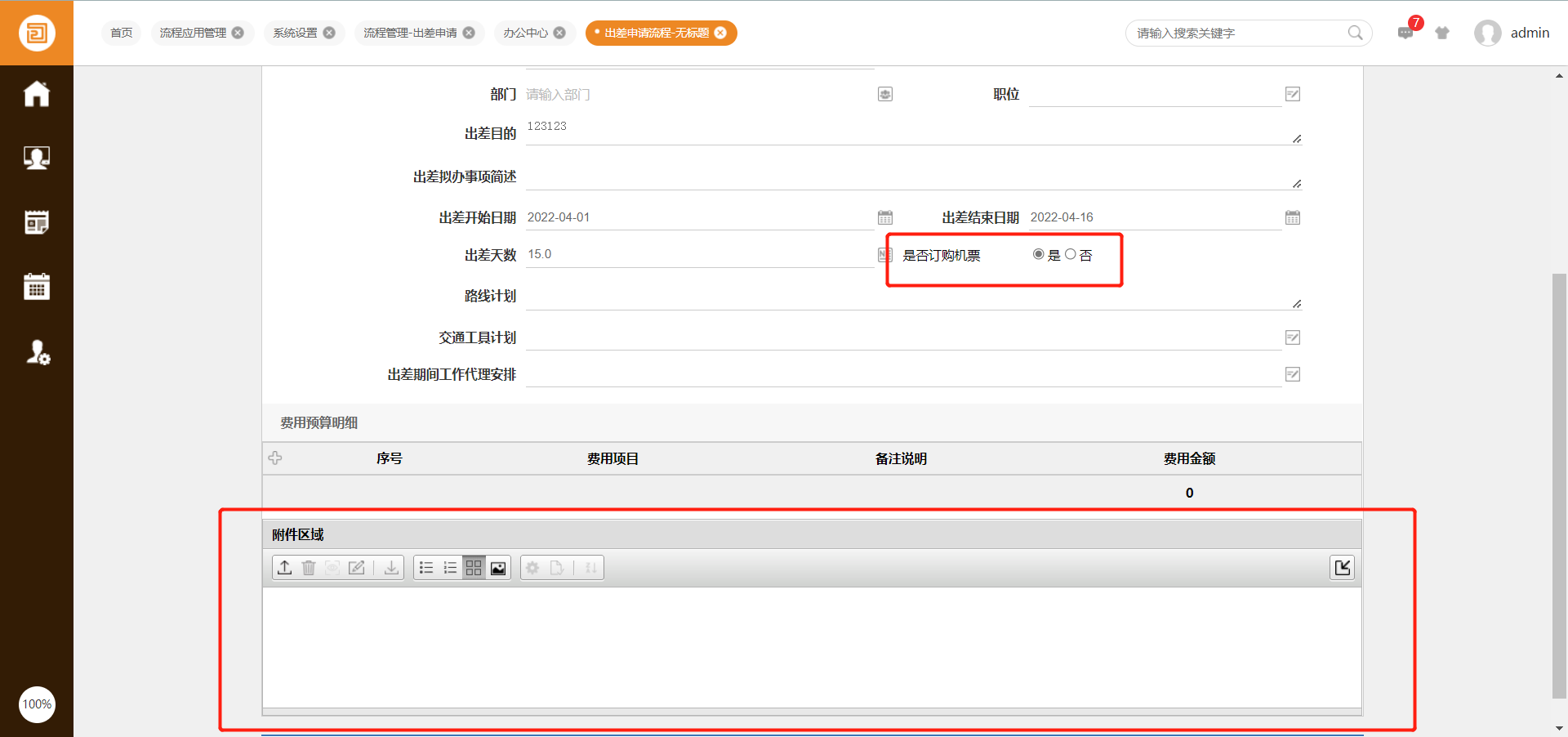The image size is (1568, 737).
Task: Select 是 for 是否订购机票
Action: [1039, 255]
